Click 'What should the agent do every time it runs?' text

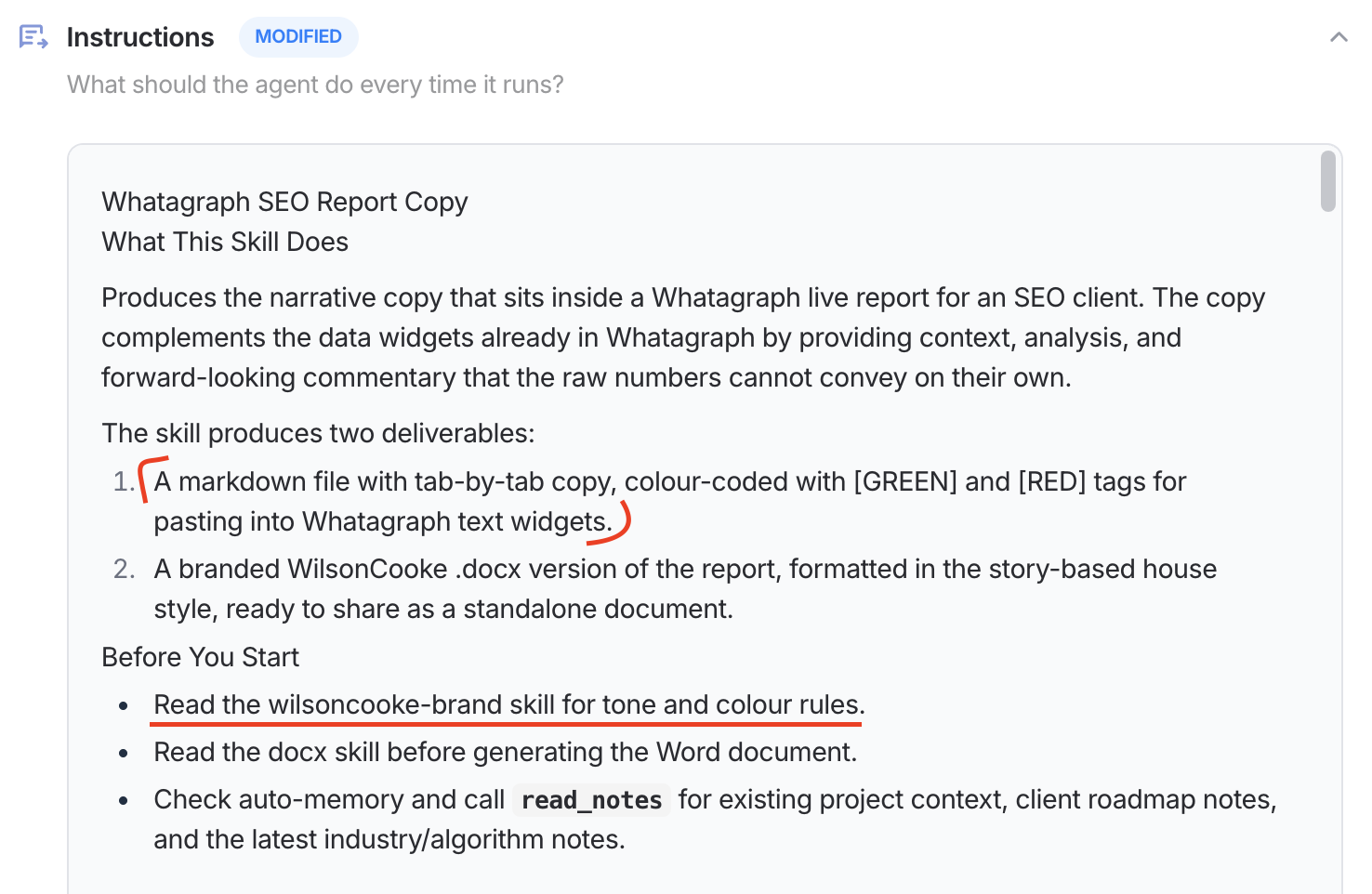(x=315, y=85)
